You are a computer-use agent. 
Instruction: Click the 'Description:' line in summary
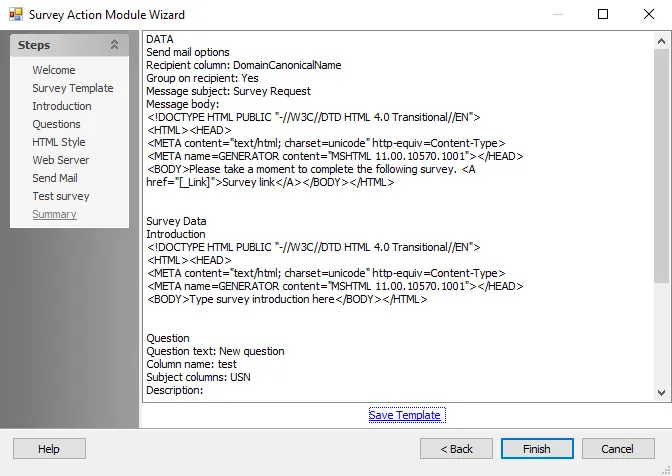pyautogui.click(x=174, y=390)
